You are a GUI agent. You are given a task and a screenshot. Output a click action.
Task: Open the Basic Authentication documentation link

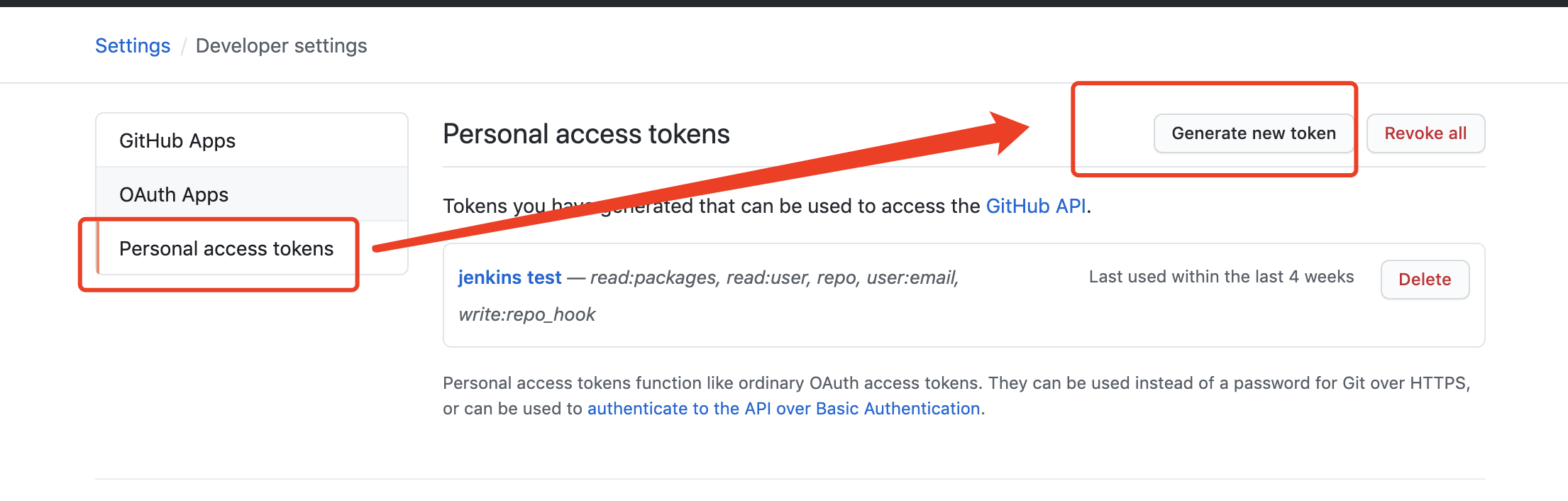pyautogui.click(x=783, y=408)
